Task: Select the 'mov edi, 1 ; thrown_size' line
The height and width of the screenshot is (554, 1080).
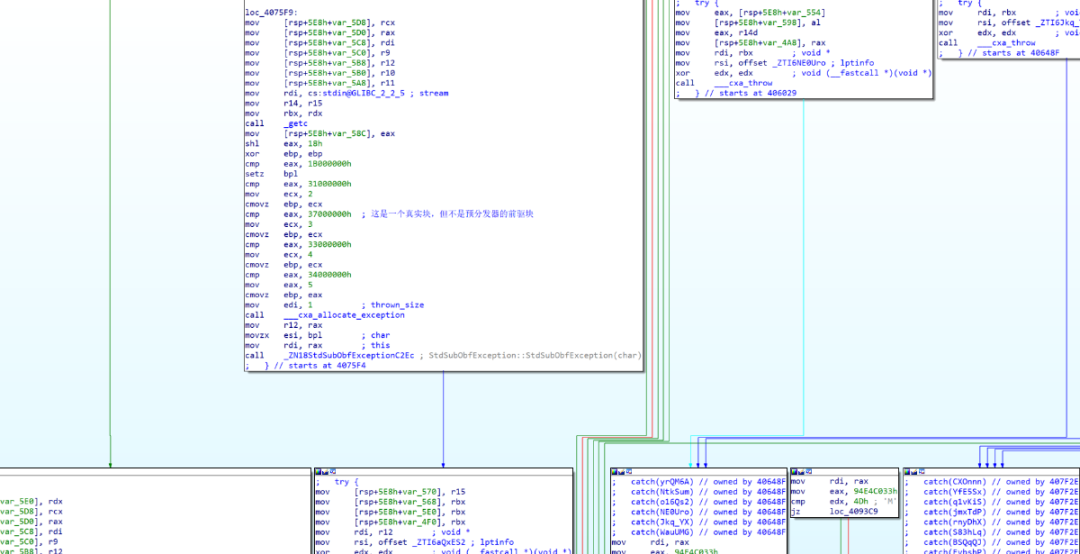Action: point(334,305)
